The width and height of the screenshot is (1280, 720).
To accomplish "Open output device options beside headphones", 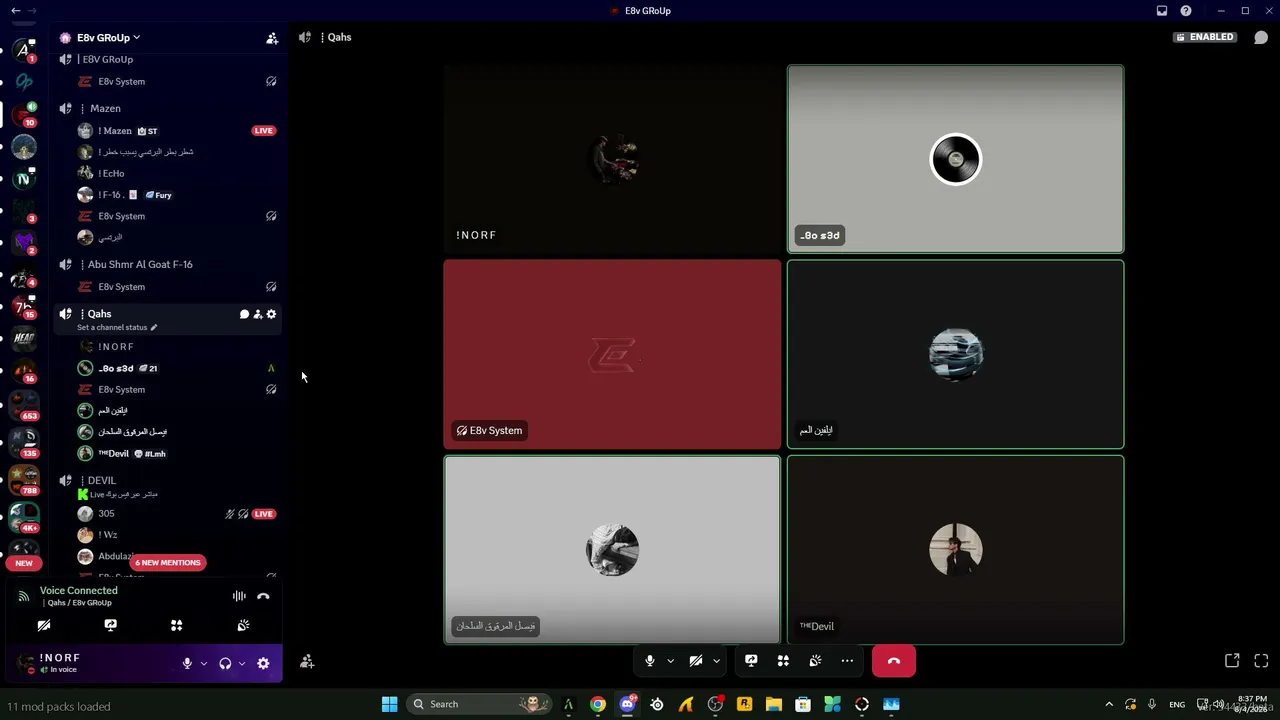I will [x=242, y=663].
